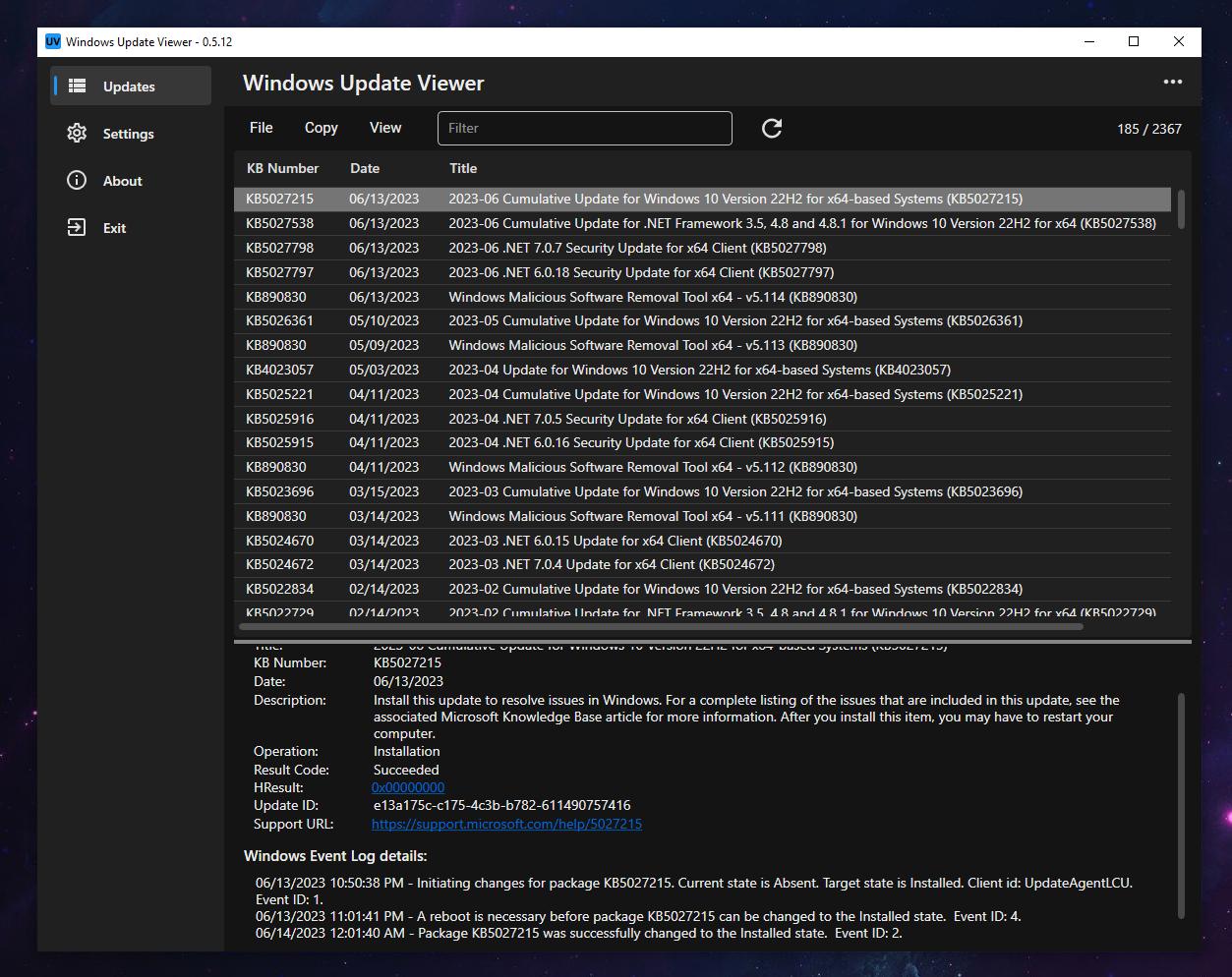Select Malicious Software Removal Tool v5.111 row

702,516
